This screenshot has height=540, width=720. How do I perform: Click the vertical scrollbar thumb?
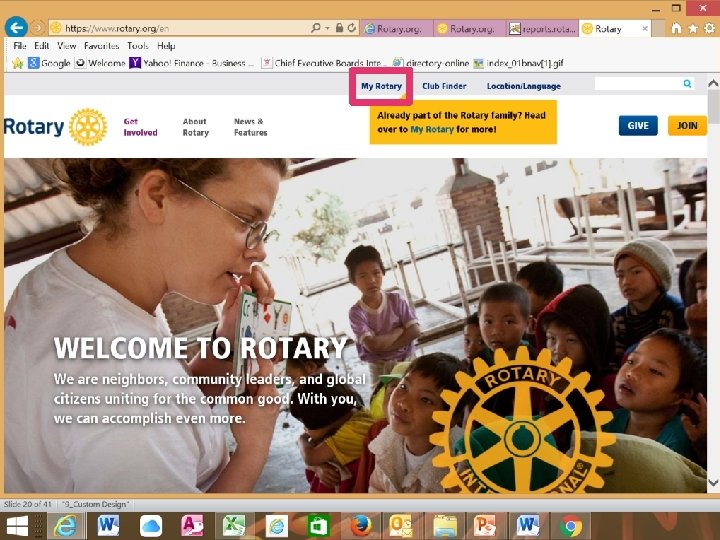713,107
